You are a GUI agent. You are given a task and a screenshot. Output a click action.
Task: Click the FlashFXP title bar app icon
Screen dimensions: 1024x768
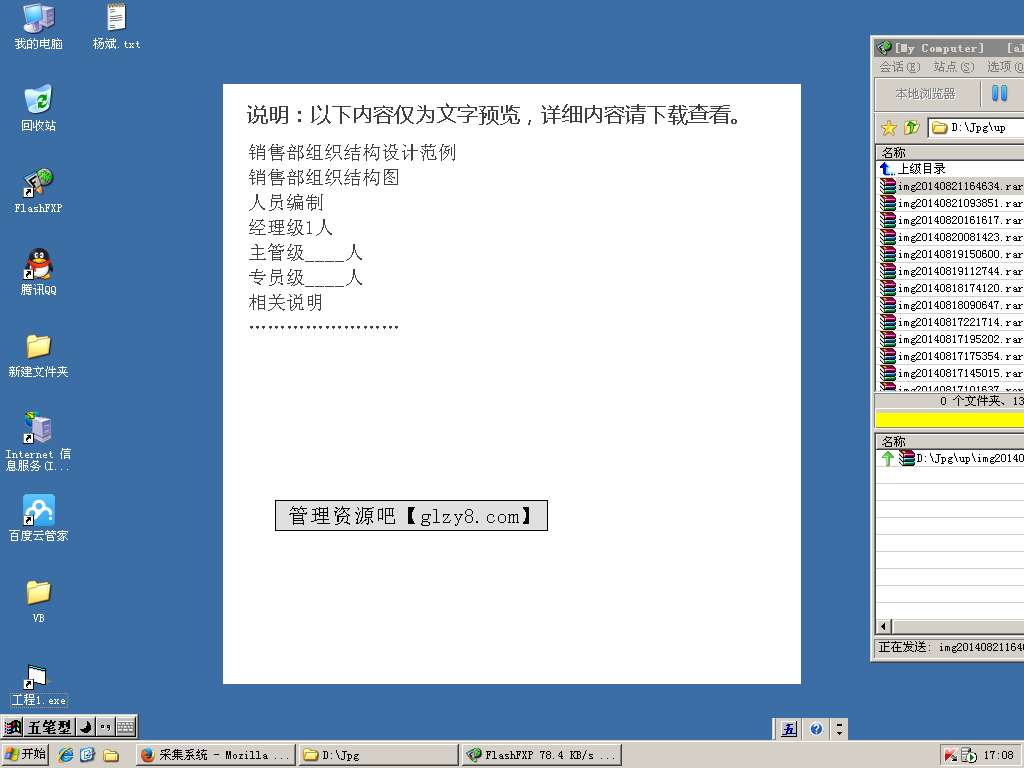coord(884,48)
